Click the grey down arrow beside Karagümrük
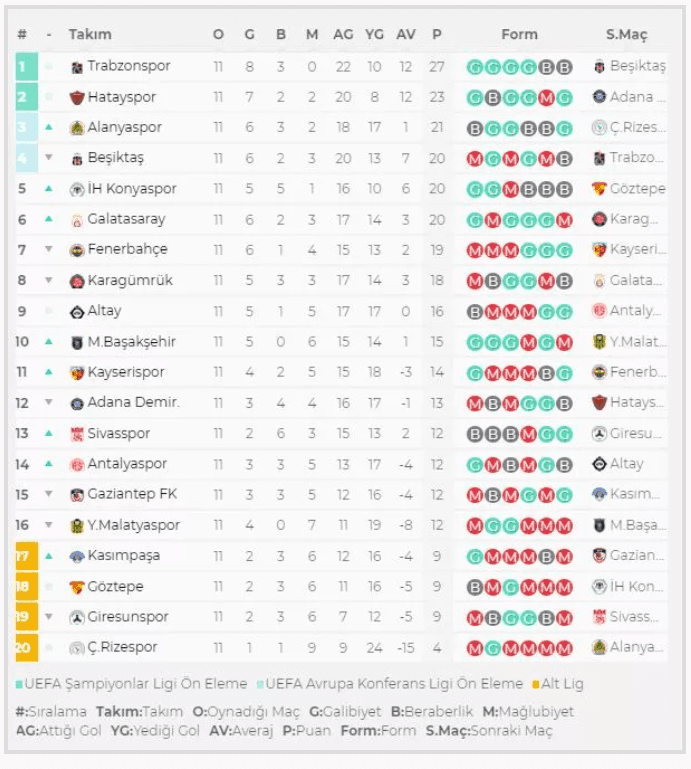 (49, 281)
